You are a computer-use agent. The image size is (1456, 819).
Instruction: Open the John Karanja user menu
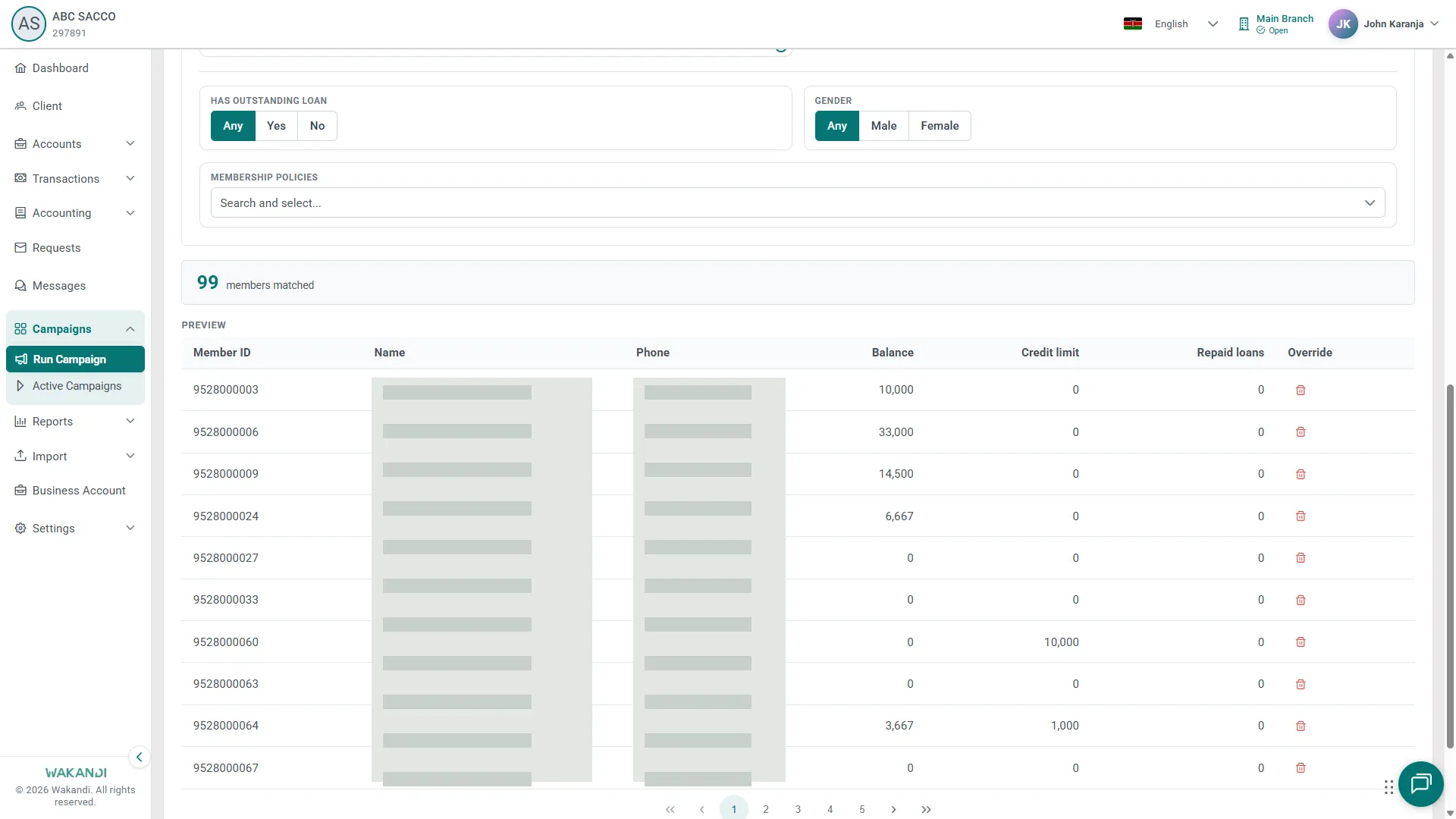point(1401,24)
